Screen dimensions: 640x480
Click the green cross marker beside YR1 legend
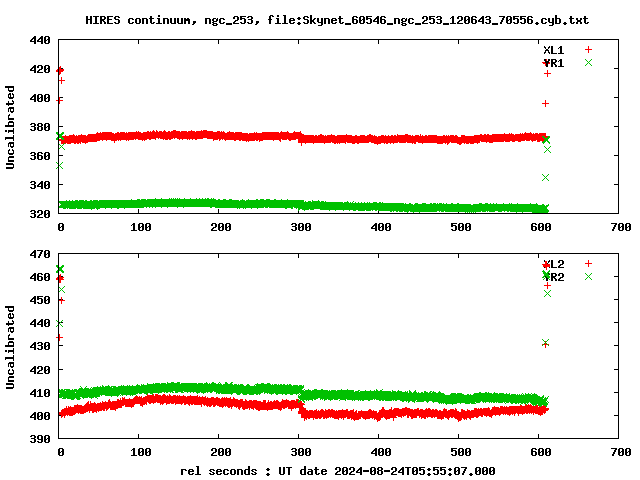(x=588, y=62)
